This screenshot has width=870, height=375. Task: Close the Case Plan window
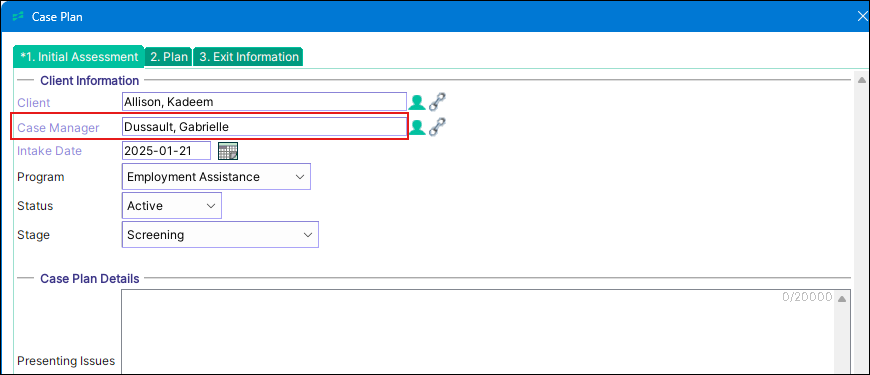pos(862,16)
